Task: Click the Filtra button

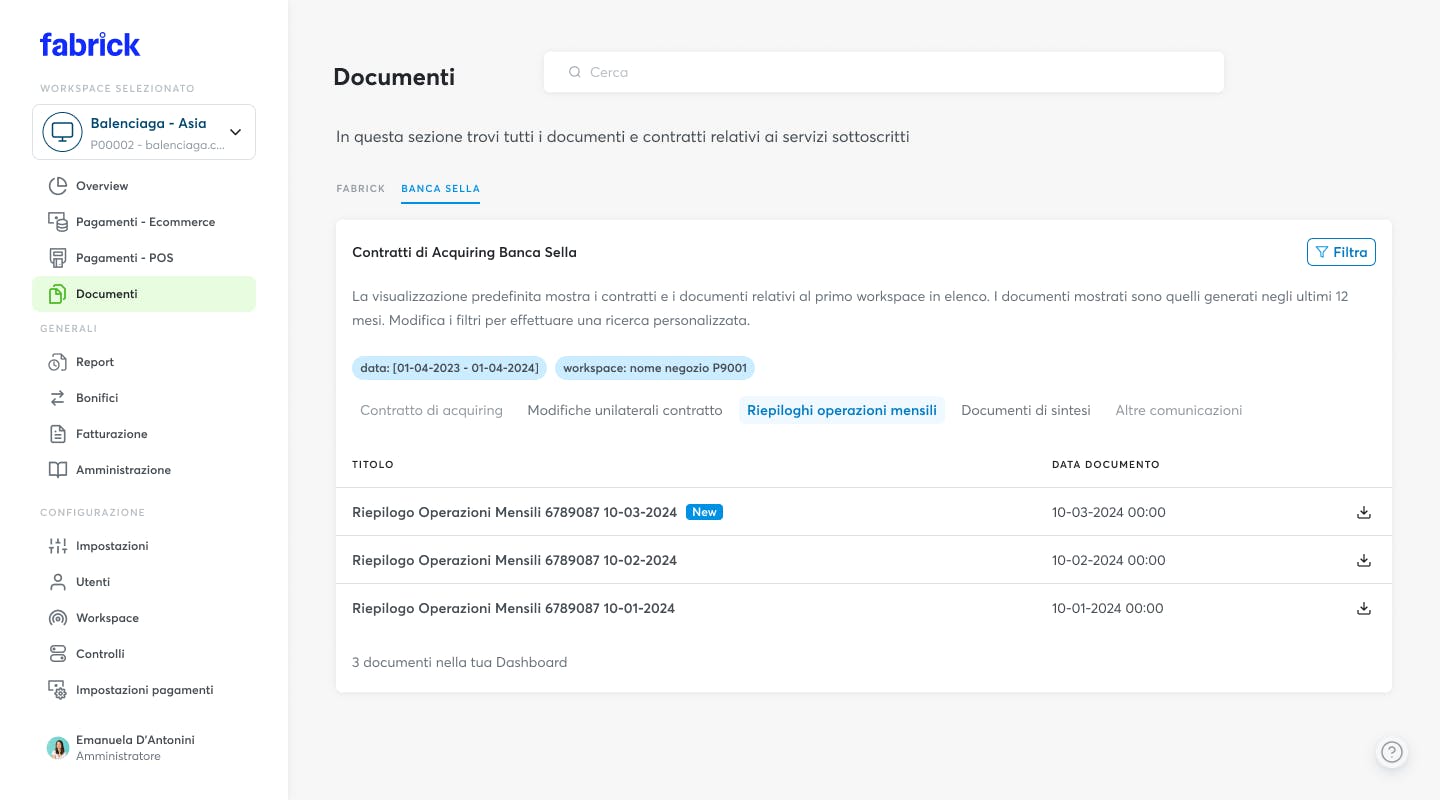Action: 1341,252
